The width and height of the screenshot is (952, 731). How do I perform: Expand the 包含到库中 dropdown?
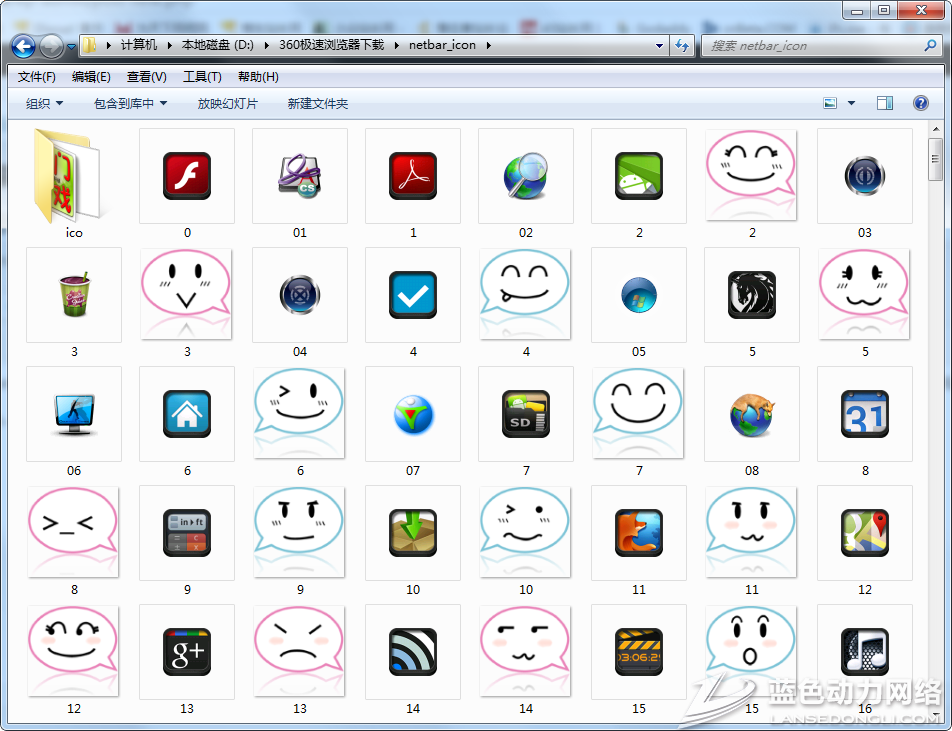pos(130,103)
